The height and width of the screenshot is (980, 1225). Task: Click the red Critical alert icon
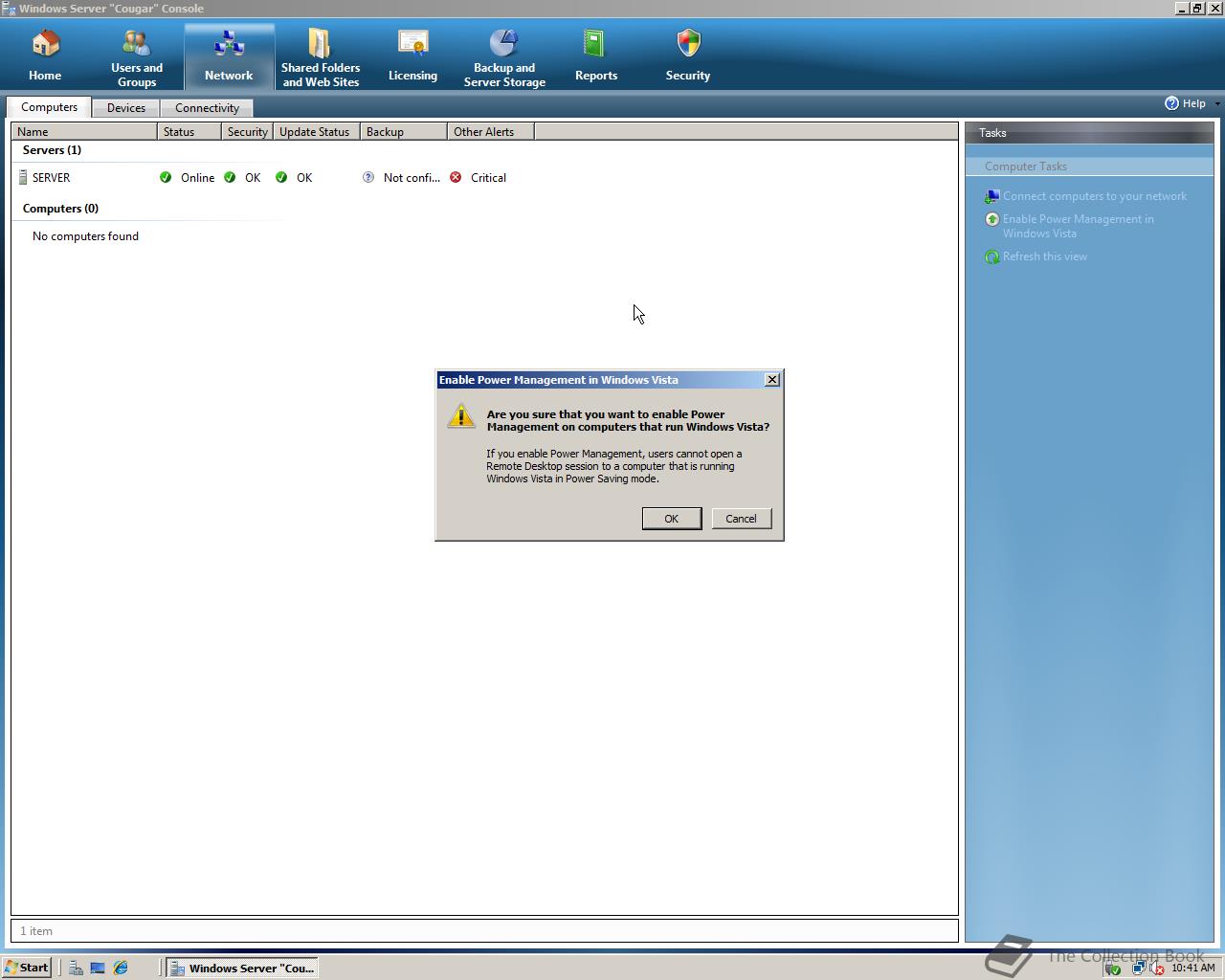tap(456, 177)
